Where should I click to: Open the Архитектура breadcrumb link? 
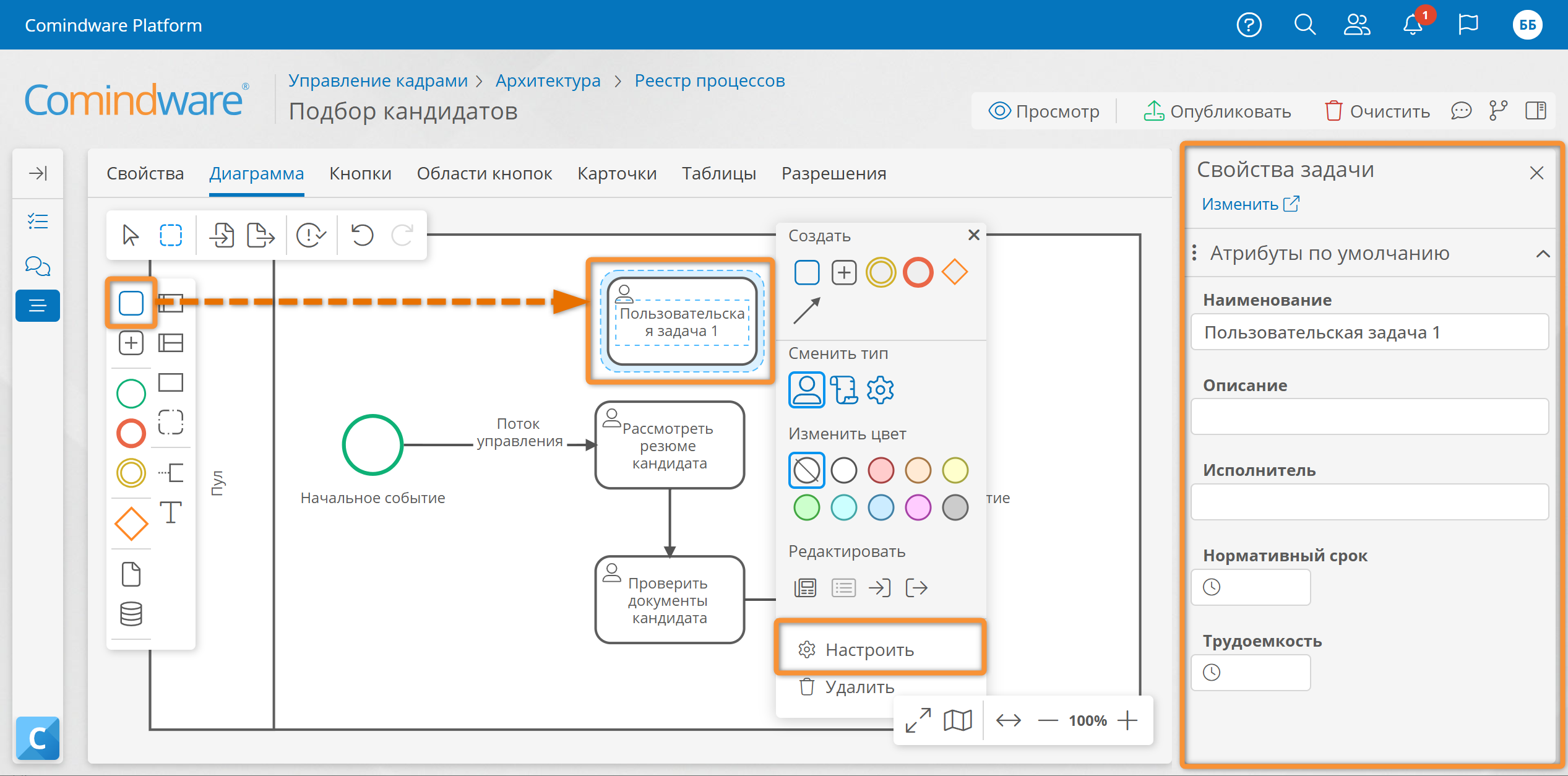[x=548, y=80]
